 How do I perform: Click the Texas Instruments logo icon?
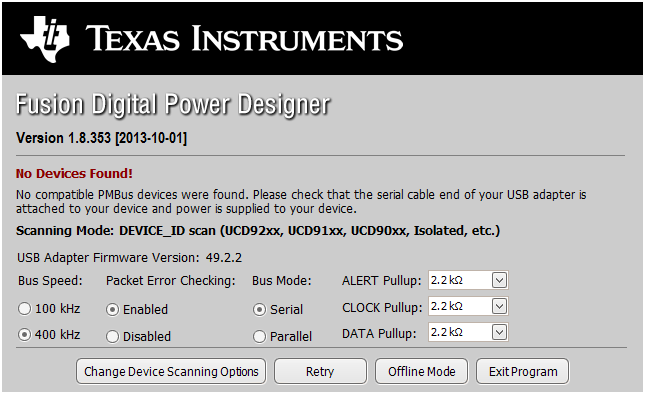[x=45, y=39]
